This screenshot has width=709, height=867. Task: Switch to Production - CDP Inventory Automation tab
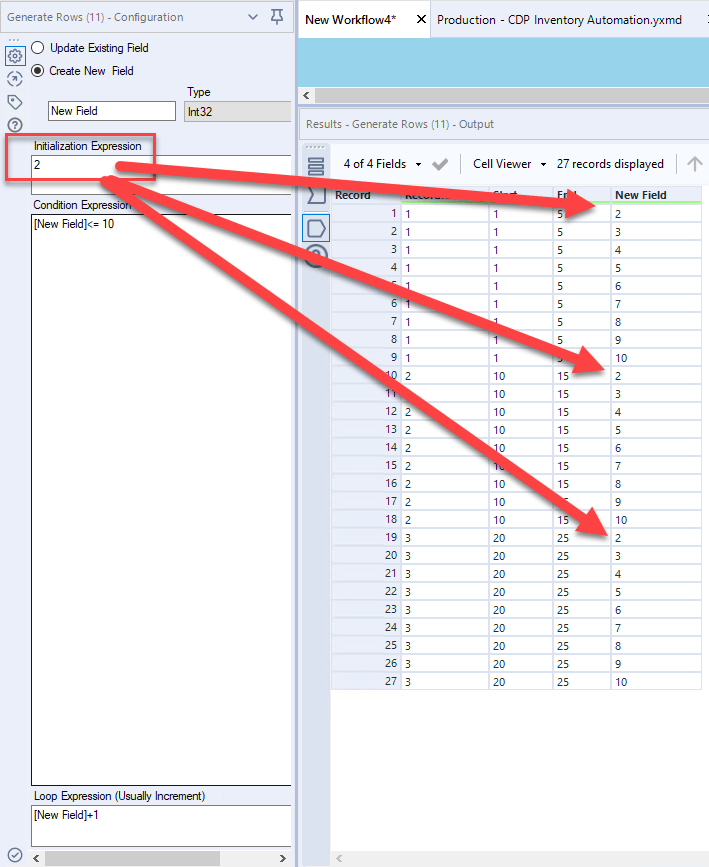click(x=559, y=20)
